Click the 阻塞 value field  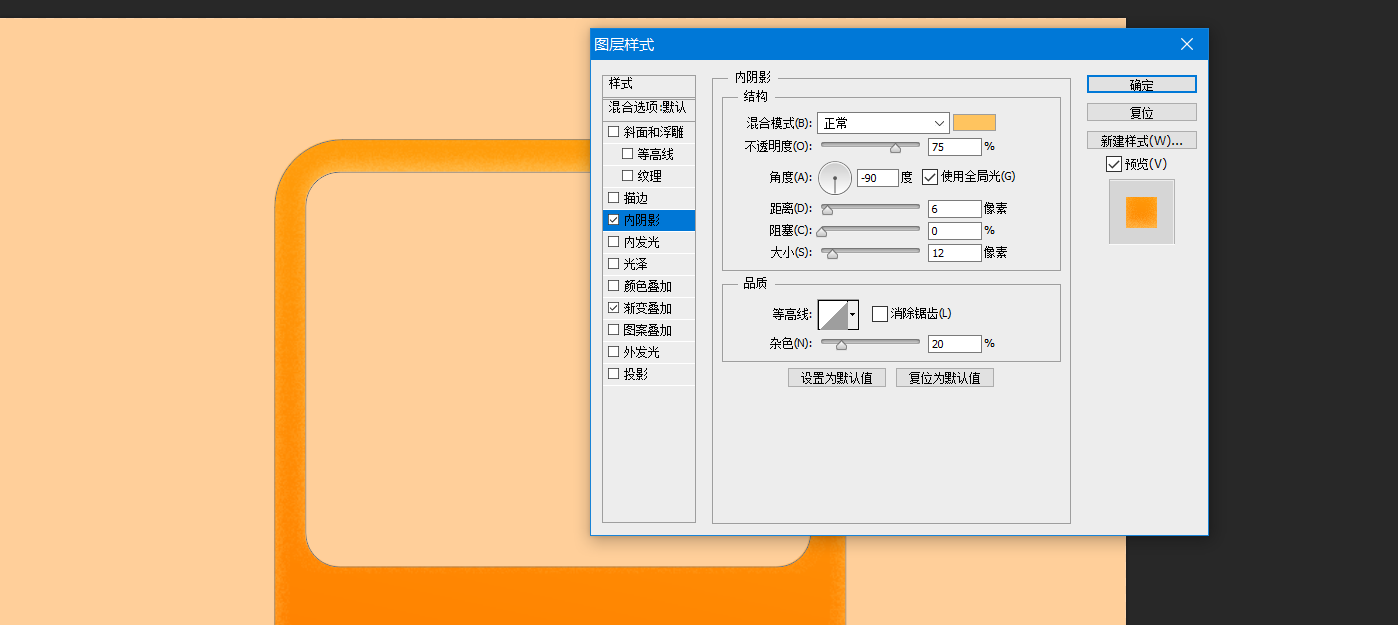click(x=954, y=231)
